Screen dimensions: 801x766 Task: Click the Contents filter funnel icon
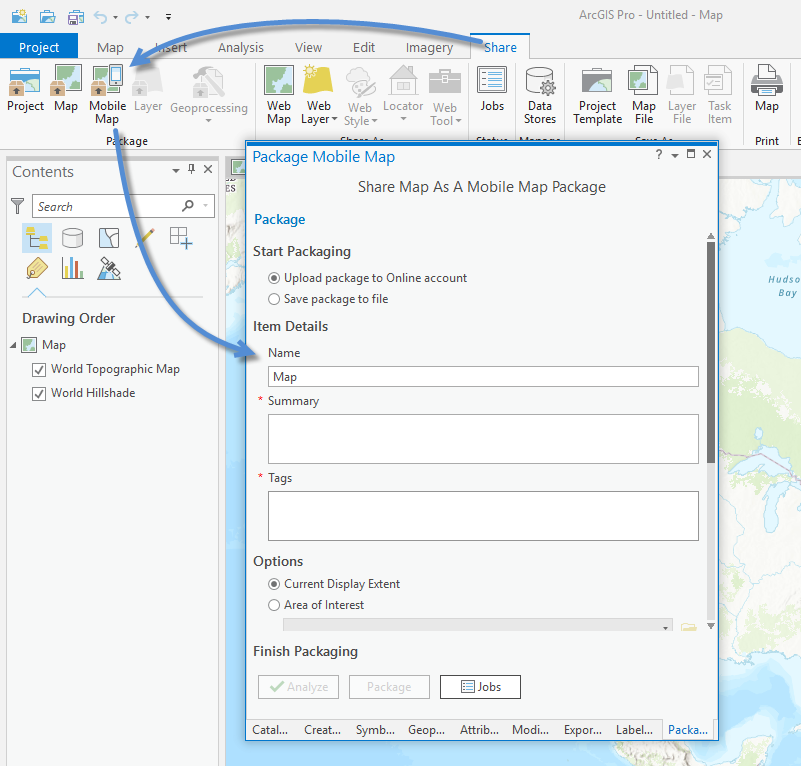pos(17,206)
